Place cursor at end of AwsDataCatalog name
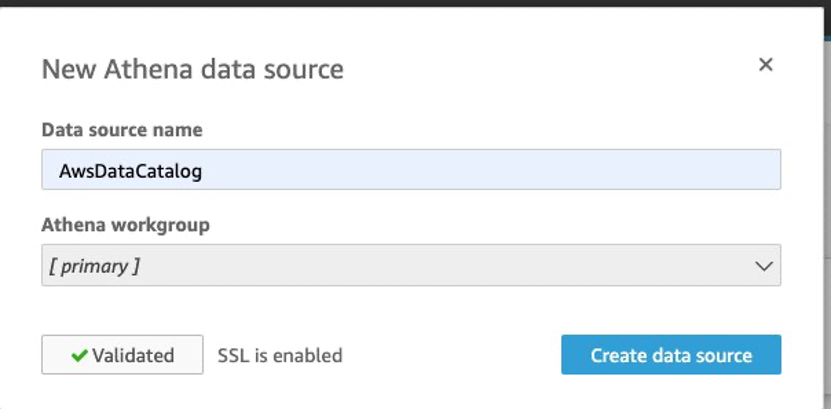The image size is (831, 410). point(203,171)
